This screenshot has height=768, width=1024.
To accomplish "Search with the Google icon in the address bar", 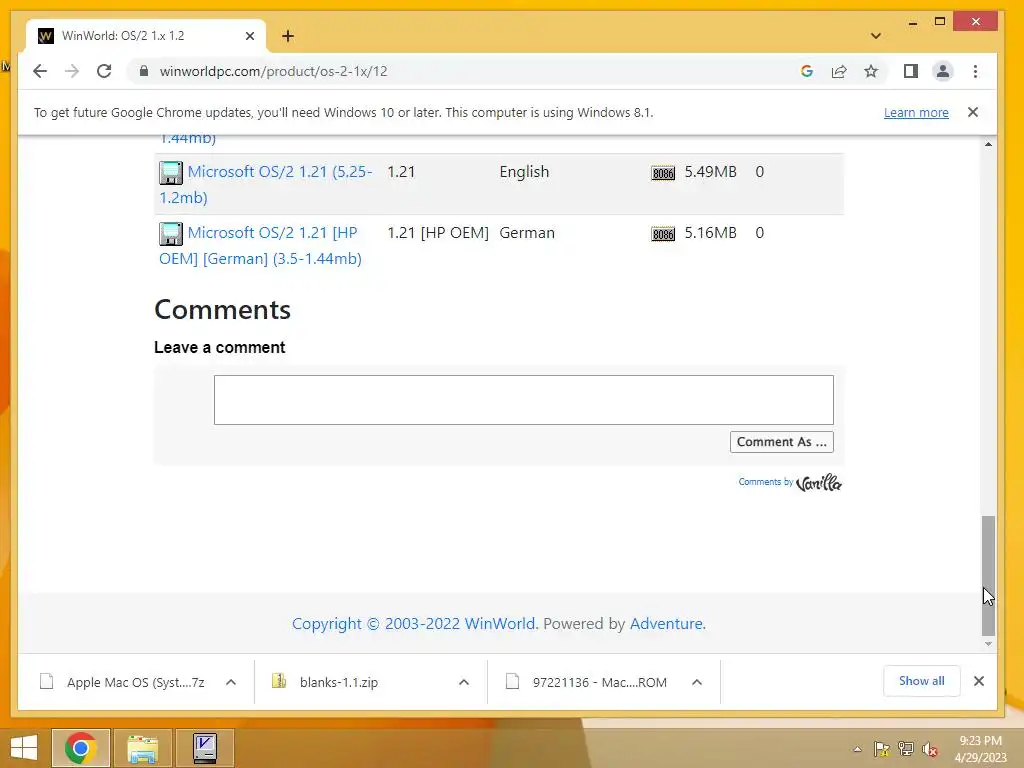I will [807, 71].
